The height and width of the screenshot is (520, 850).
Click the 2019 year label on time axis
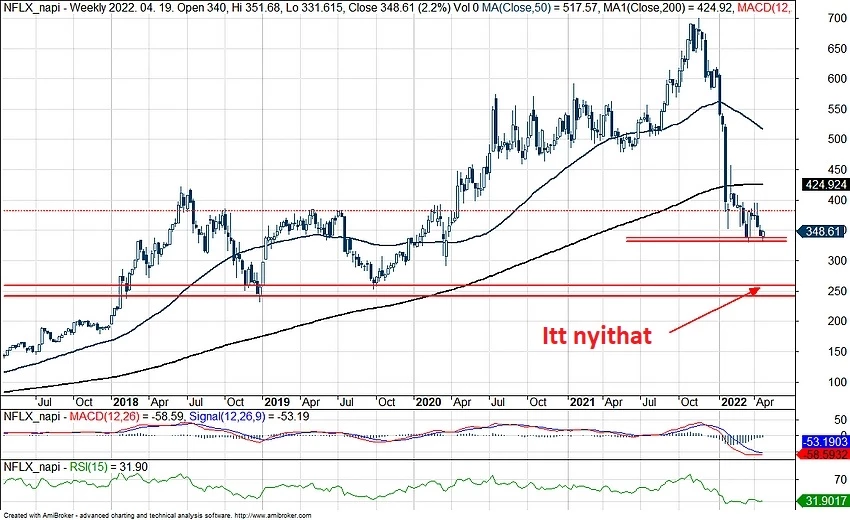[x=277, y=402]
